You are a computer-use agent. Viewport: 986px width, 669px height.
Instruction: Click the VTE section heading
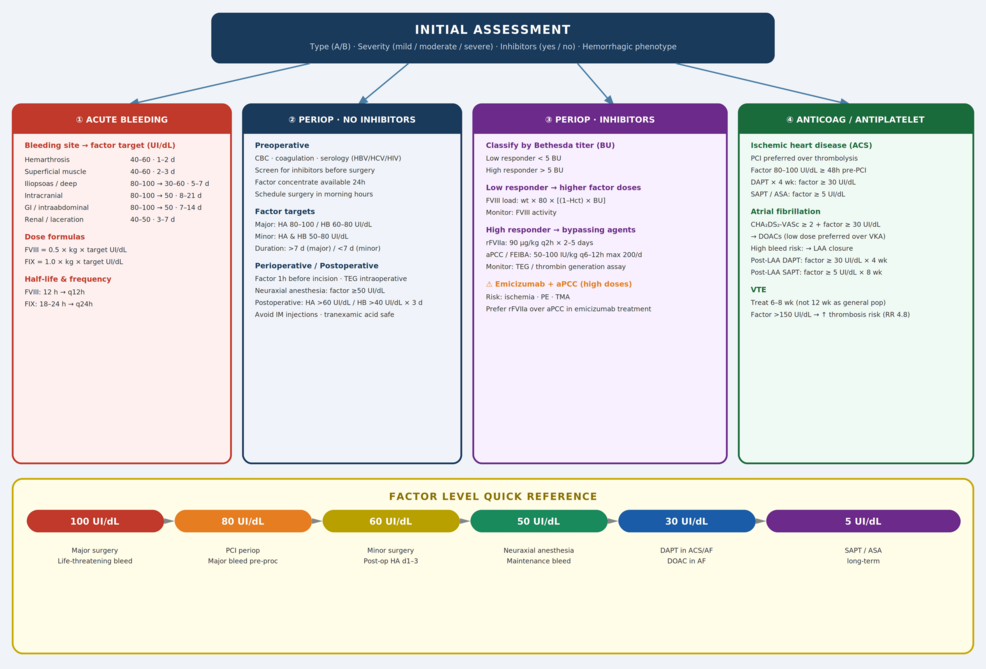(x=759, y=289)
